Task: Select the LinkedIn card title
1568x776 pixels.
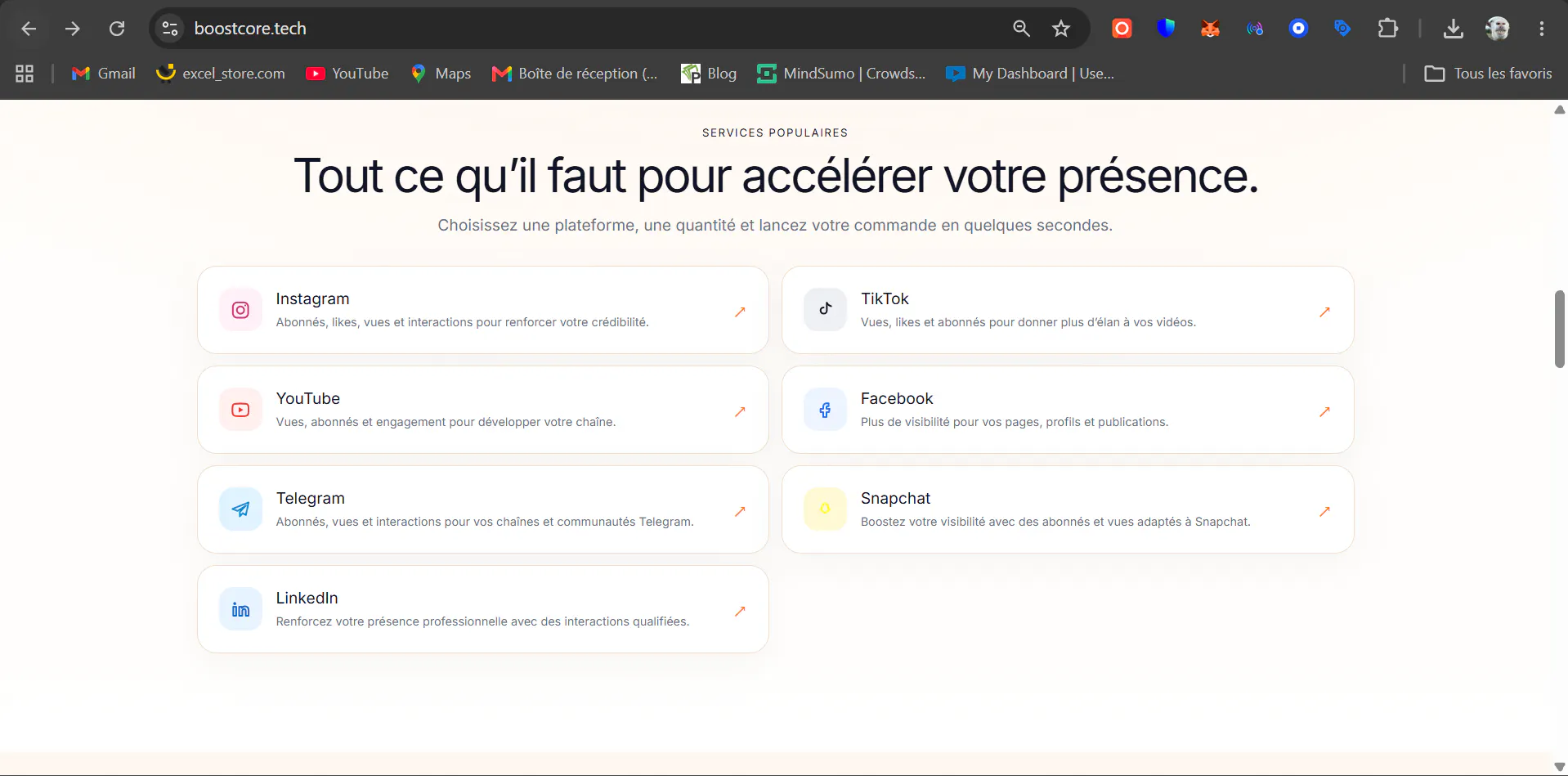Action: (x=307, y=598)
